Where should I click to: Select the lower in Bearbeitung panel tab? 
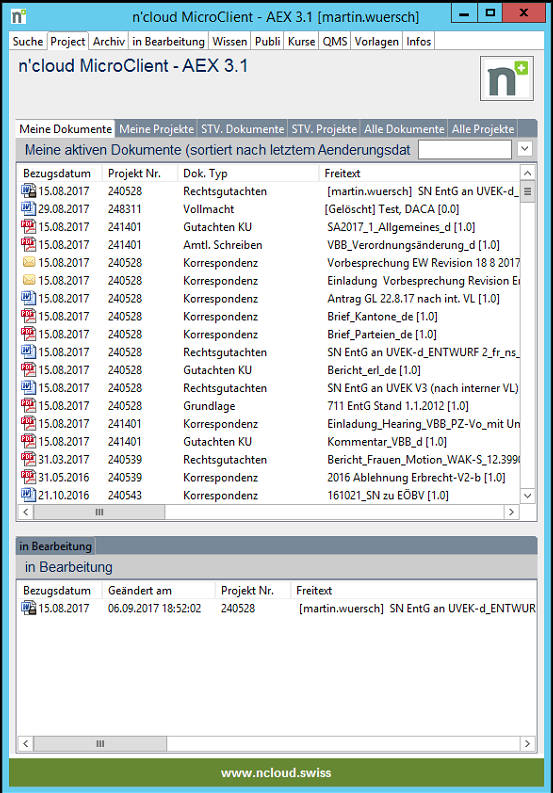56,546
